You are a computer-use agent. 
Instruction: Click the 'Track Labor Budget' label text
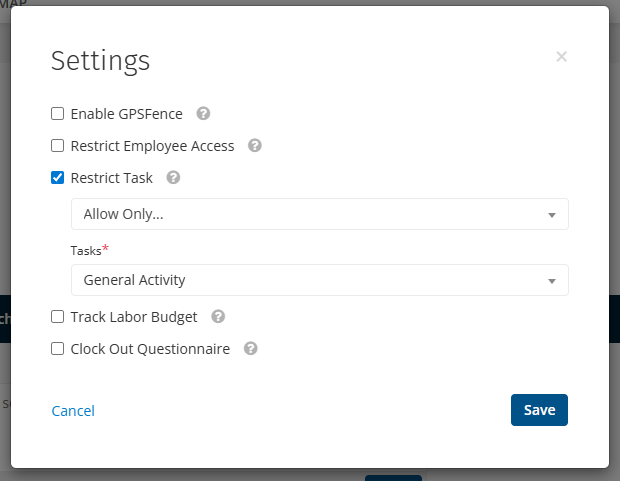click(x=134, y=317)
